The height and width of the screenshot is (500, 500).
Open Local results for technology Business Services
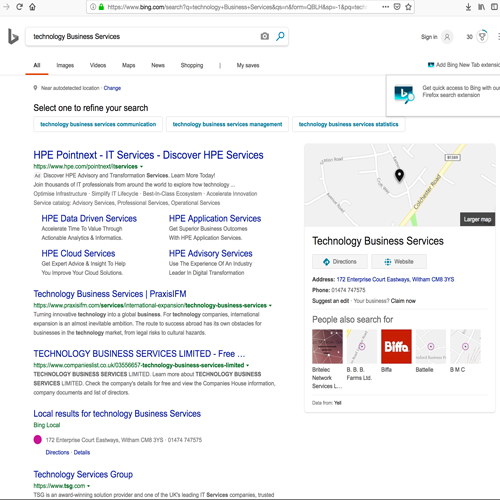(117, 414)
